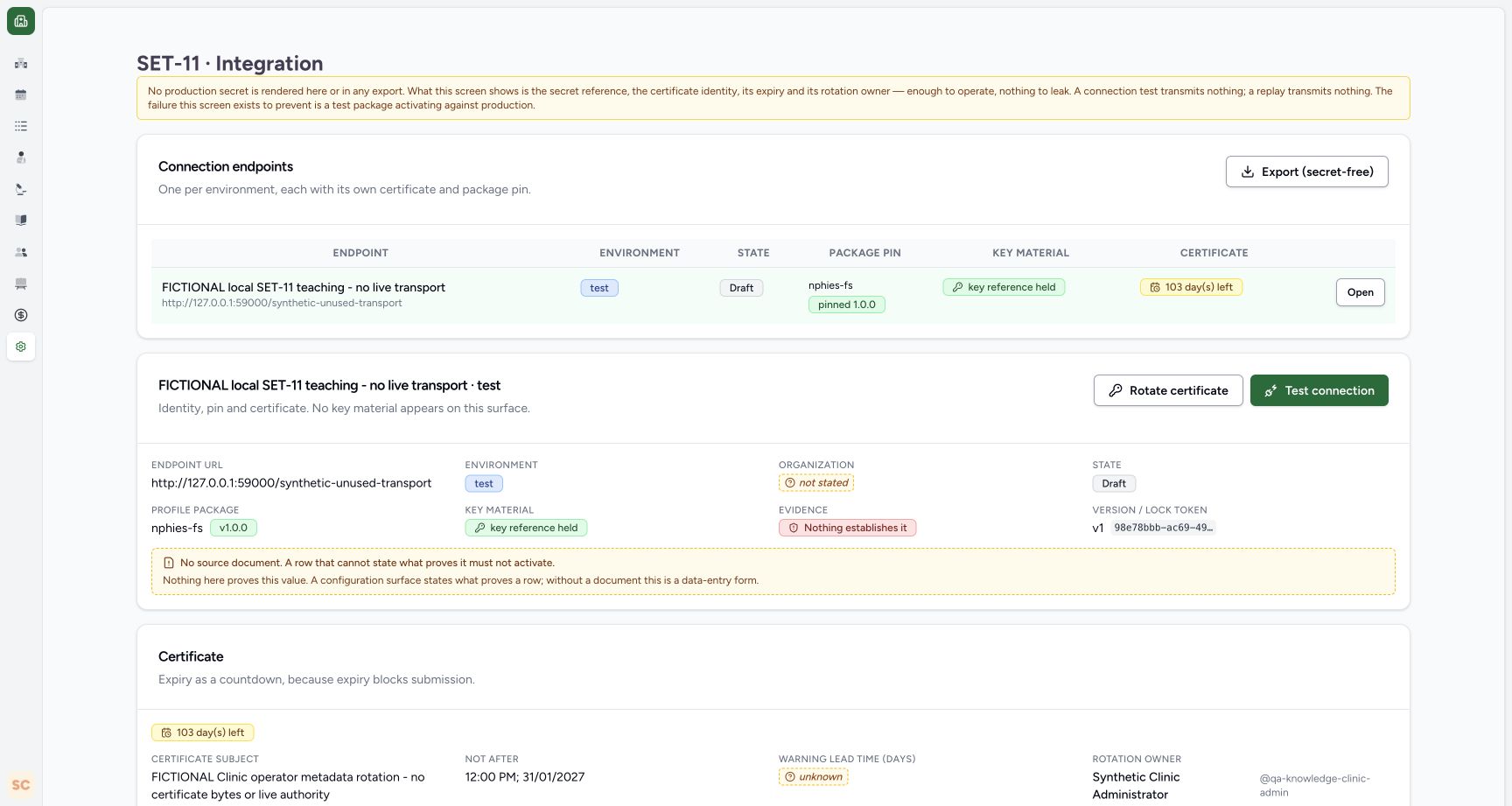Click the CERTIFICATE column header
1512x806 pixels.
pos(1214,253)
